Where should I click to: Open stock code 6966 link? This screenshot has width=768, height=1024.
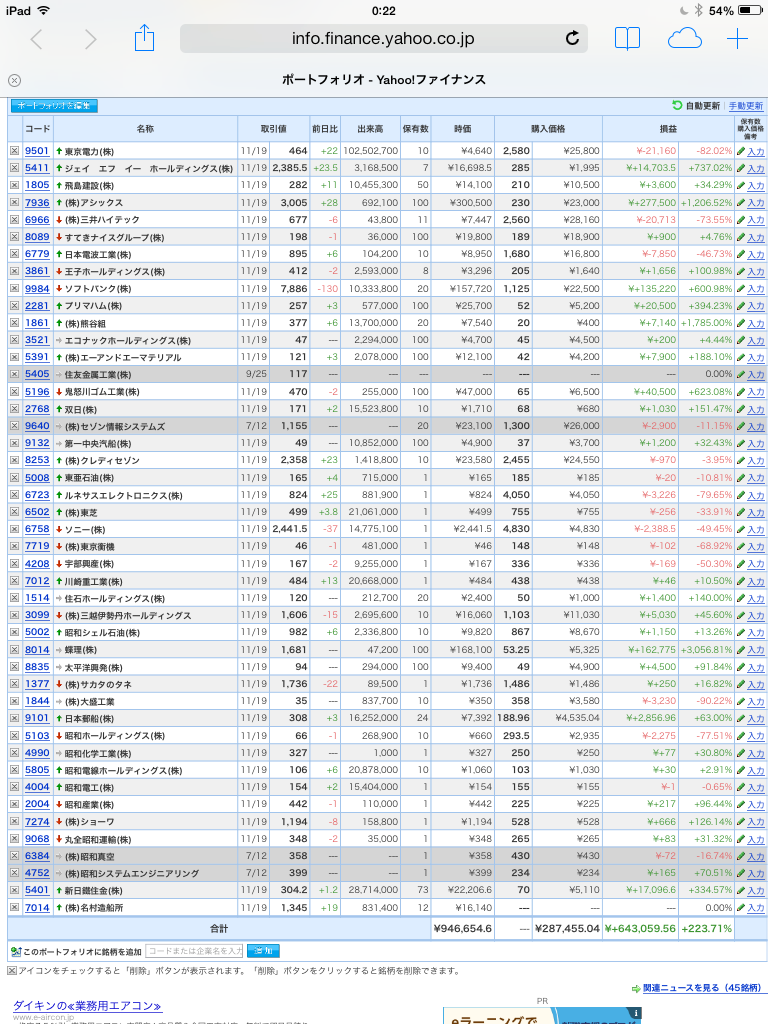(37, 219)
